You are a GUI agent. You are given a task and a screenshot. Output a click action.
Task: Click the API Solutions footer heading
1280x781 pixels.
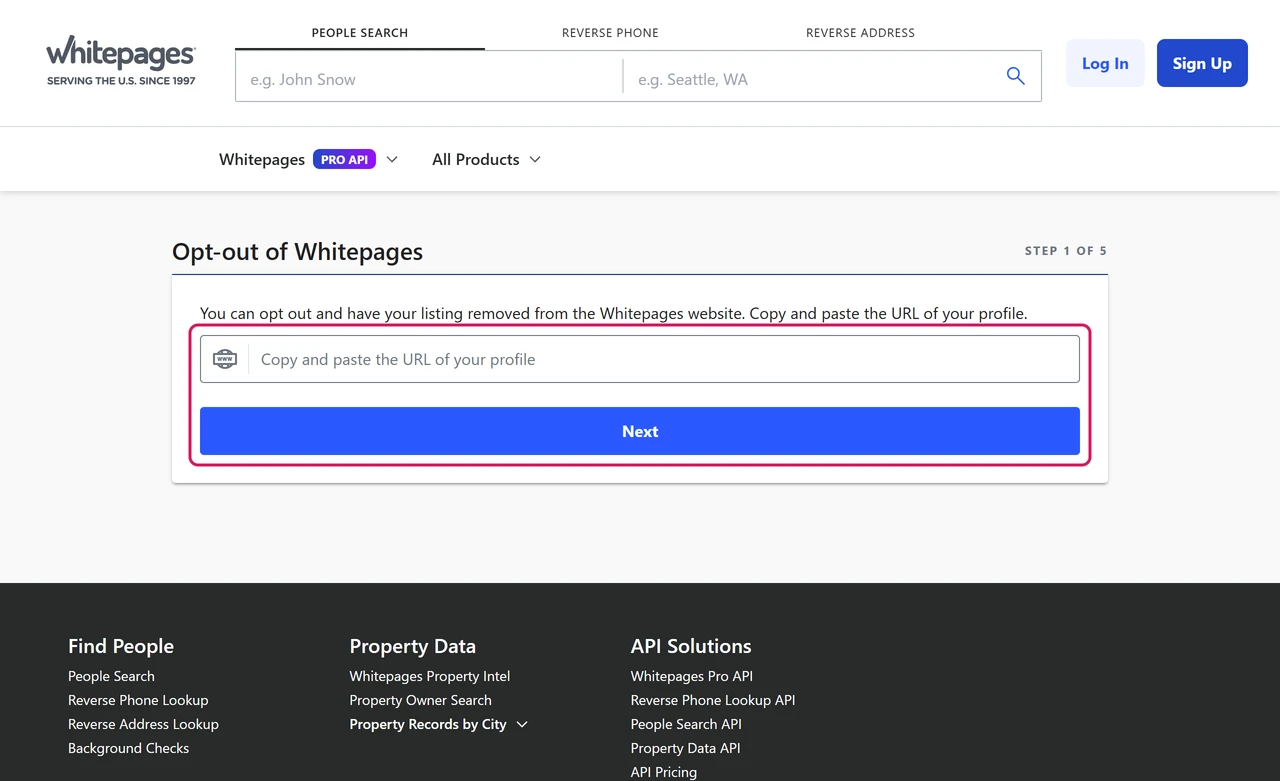click(x=691, y=646)
